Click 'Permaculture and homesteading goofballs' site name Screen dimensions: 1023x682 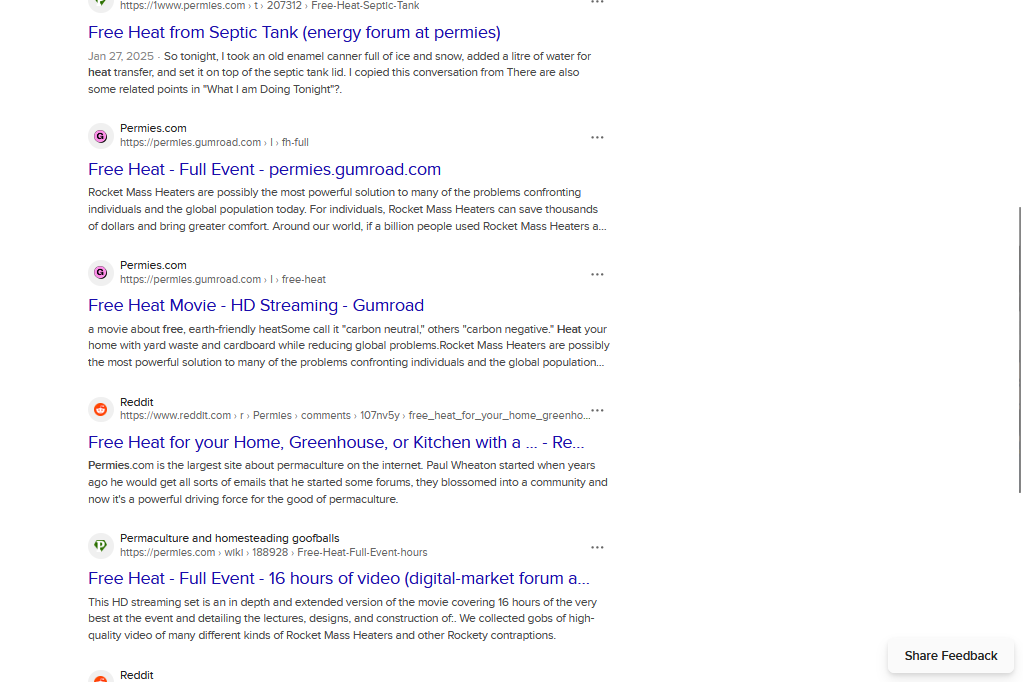pos(230,538)
